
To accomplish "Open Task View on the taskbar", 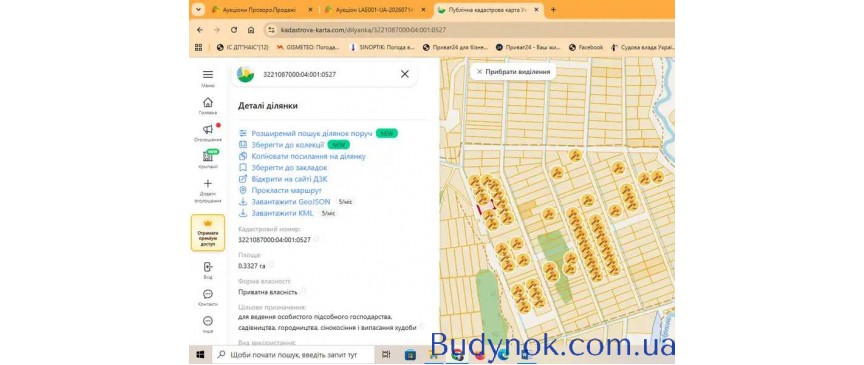I will pyautogui.click(x=386, y=355).
